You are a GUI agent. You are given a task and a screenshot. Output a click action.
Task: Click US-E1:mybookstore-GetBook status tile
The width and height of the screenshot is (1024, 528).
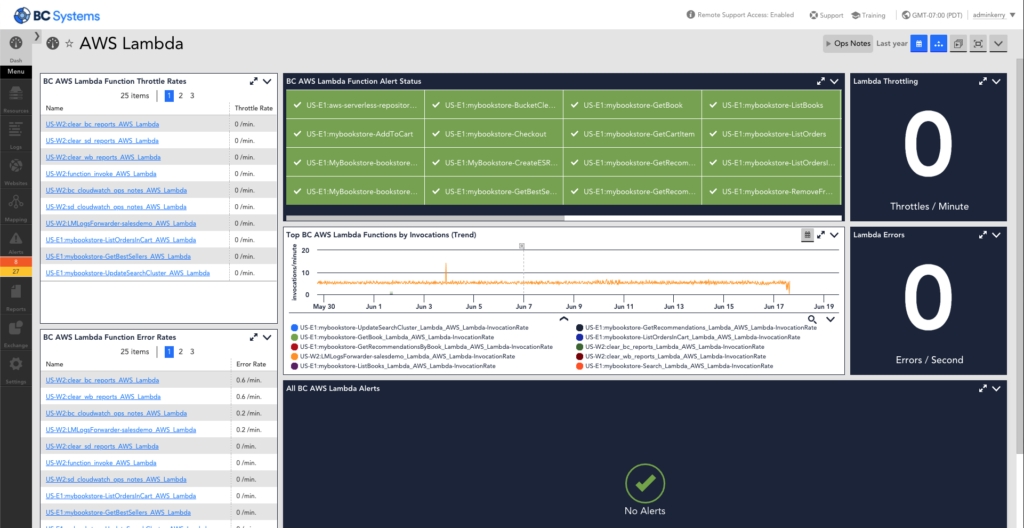633,105
